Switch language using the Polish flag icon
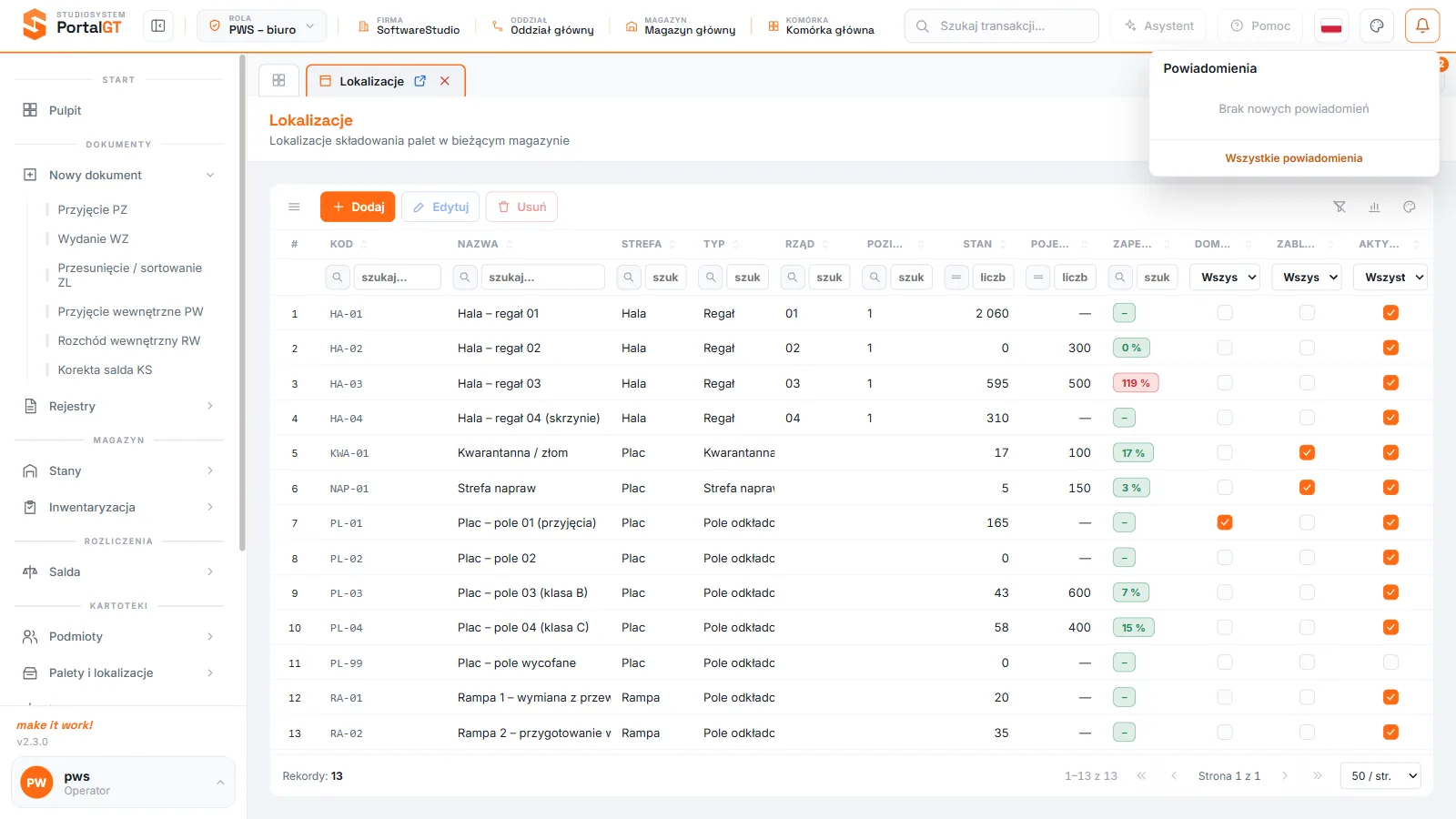Viewport: 1456px width, 819px height. pyautogui.click(x=1331, y=25)
